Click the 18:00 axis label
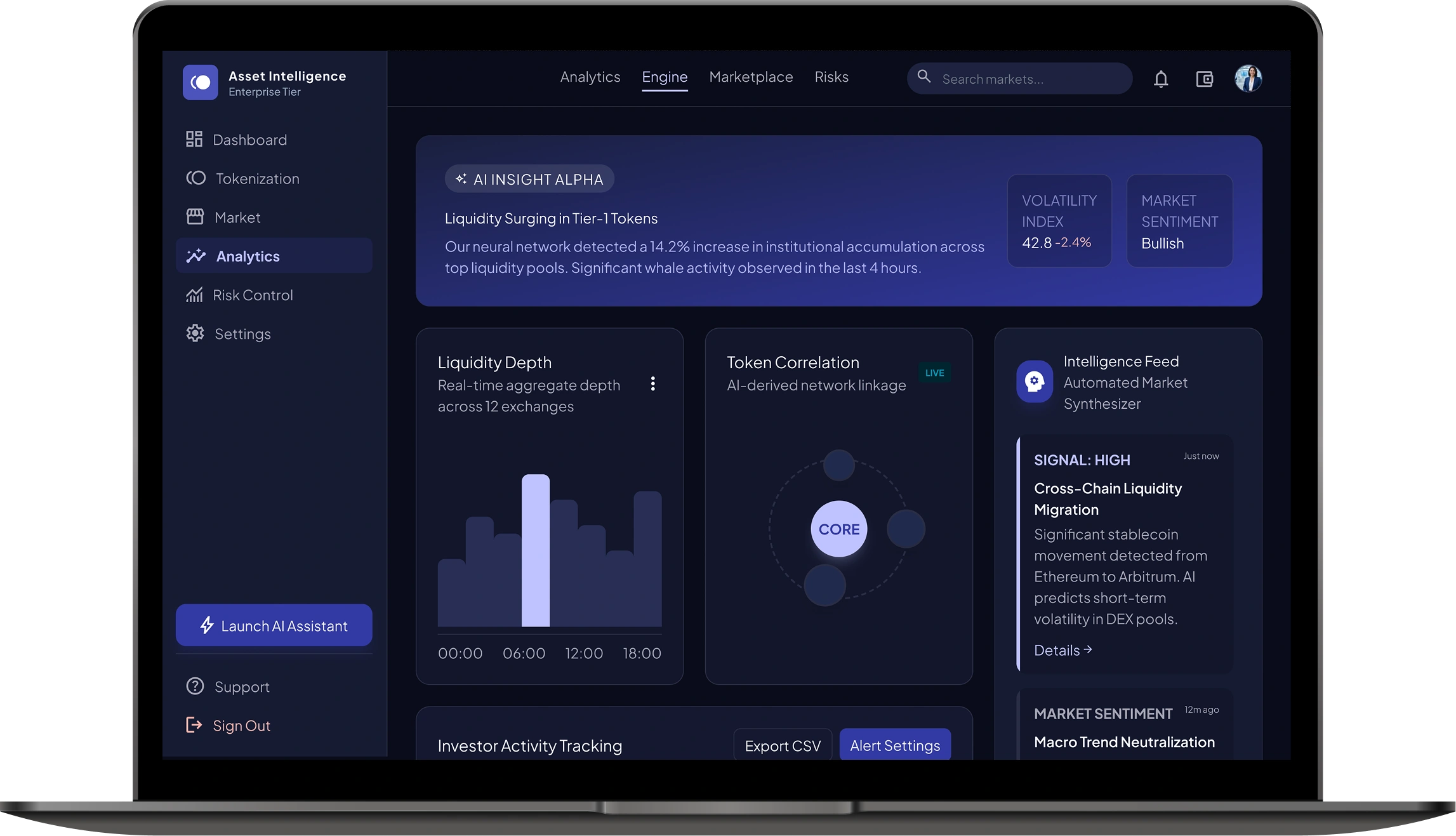 (x=642, y=653)
